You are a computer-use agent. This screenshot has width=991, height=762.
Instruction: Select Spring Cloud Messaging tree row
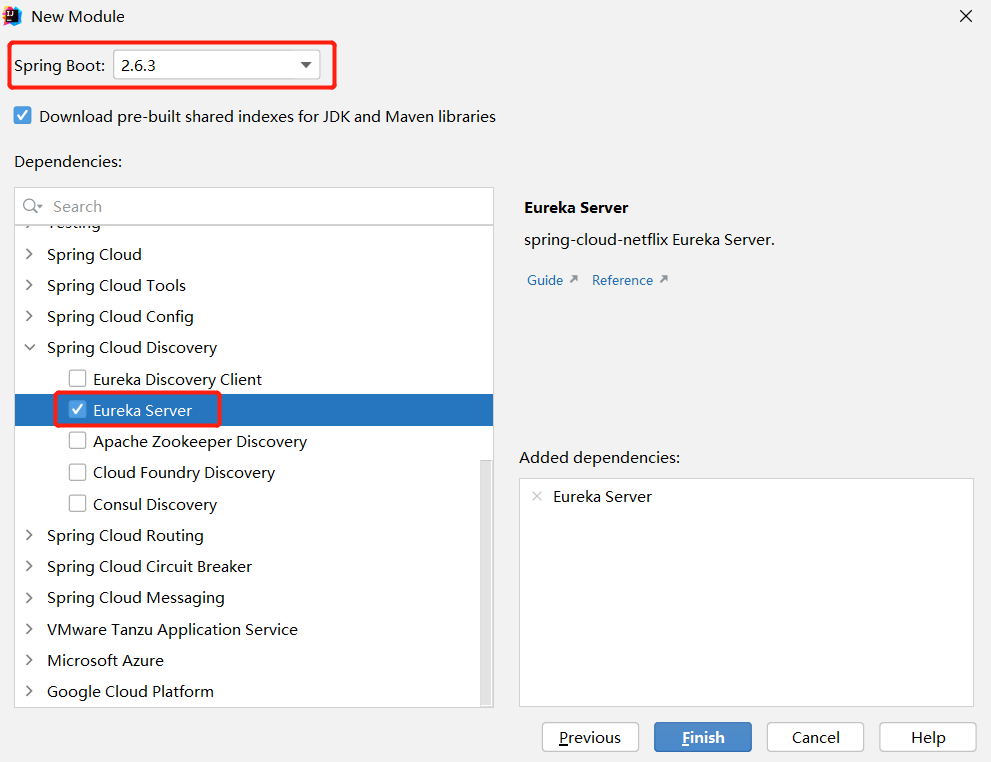pos(254,597)
